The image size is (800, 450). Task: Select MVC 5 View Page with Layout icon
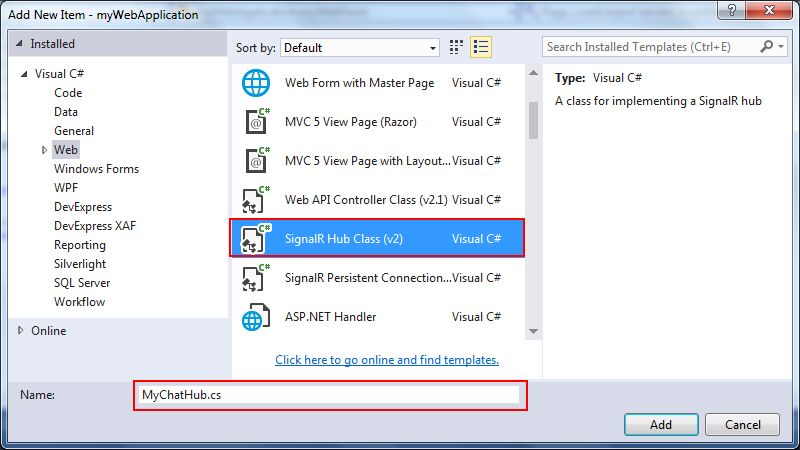pos(256,160)
